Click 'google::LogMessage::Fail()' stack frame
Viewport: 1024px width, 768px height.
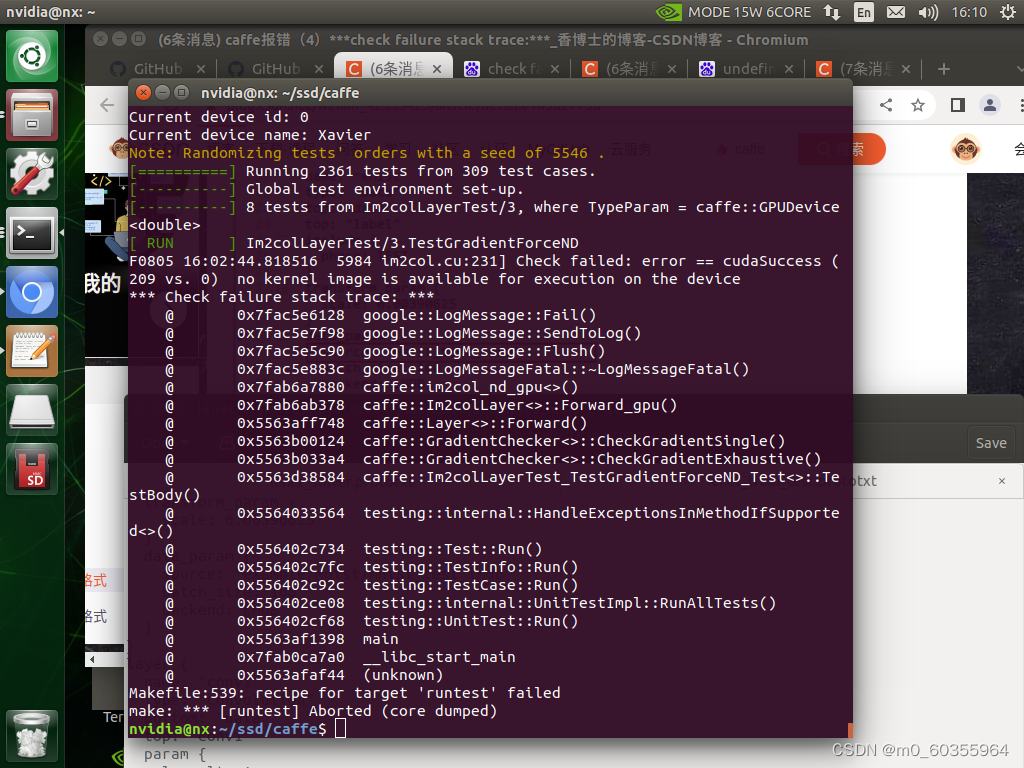point(479,315)
